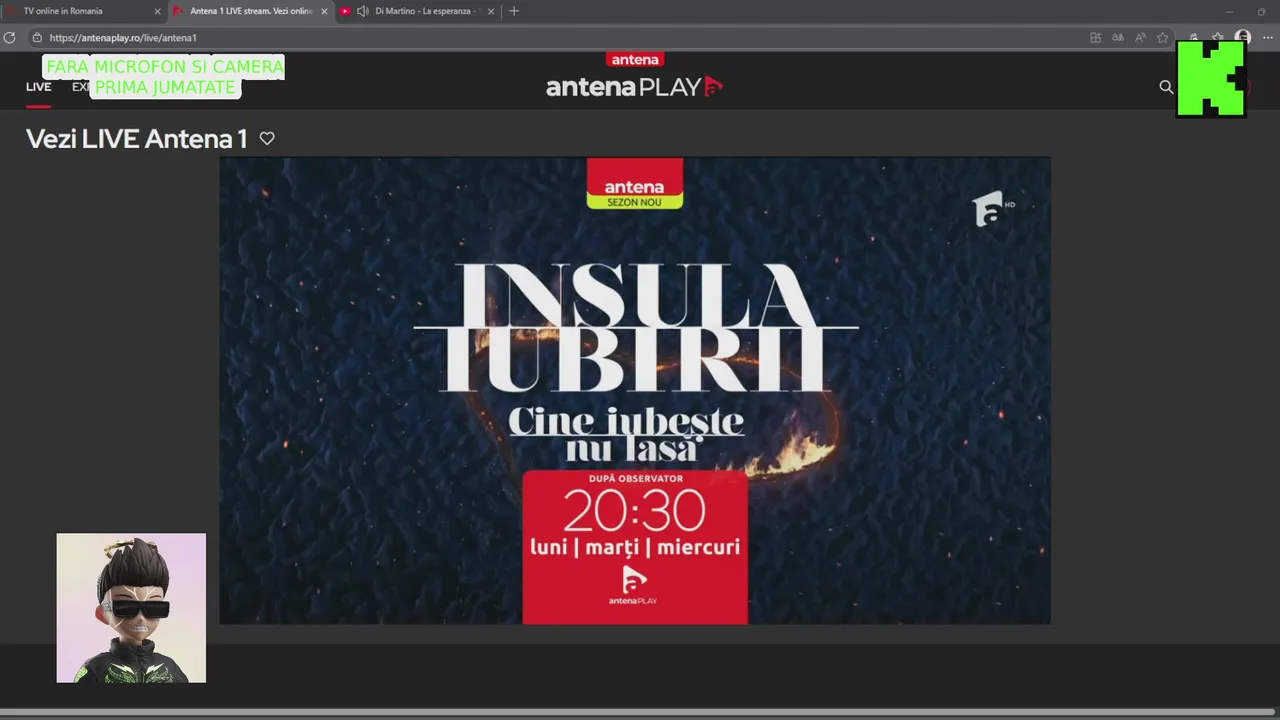The image size is (1280, 720).
Task: Click the streamer avatar overlay thumbnail
Action: [x=131, y=608]
